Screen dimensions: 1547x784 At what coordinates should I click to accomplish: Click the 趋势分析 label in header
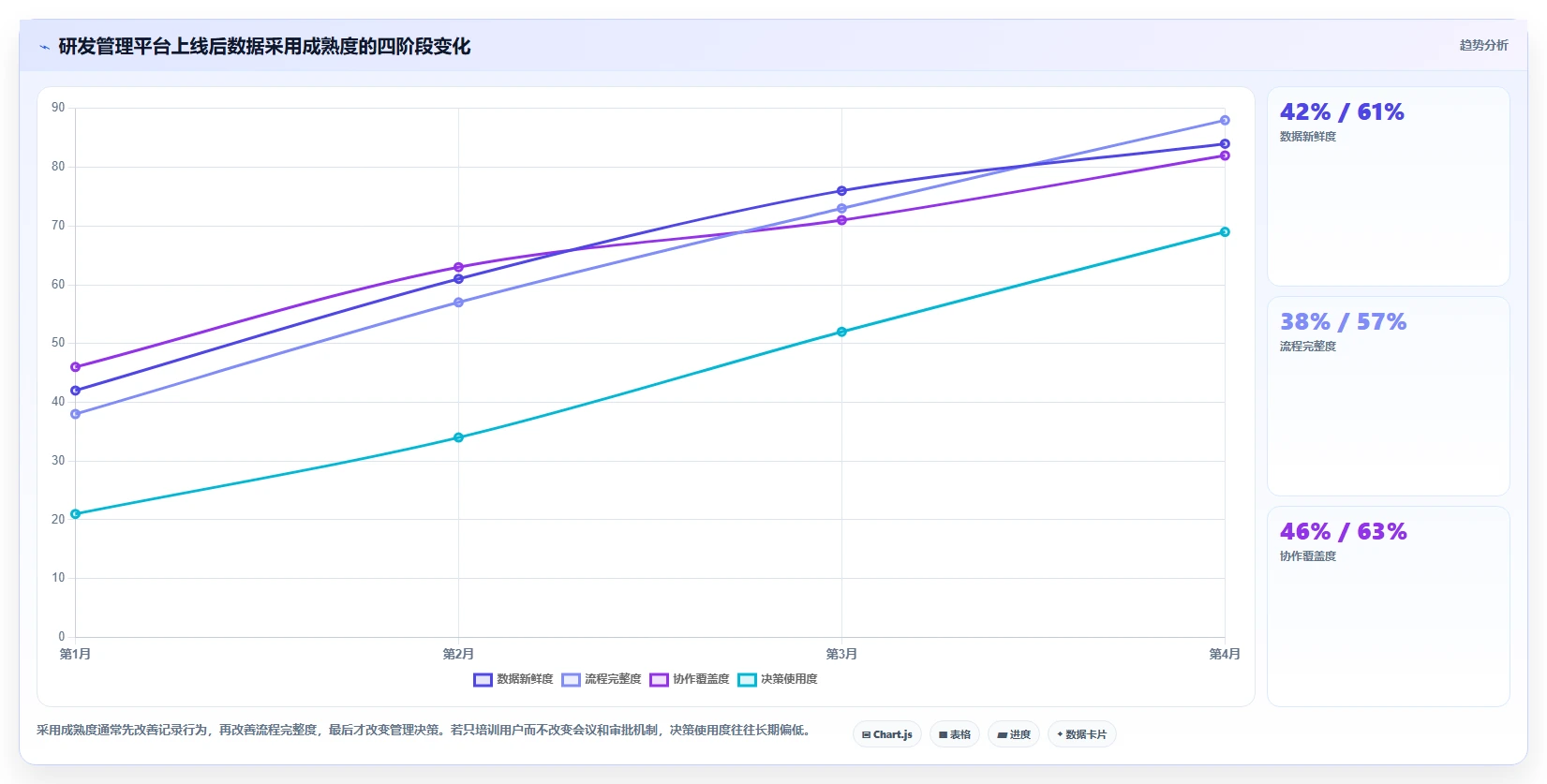(1483, 45)
